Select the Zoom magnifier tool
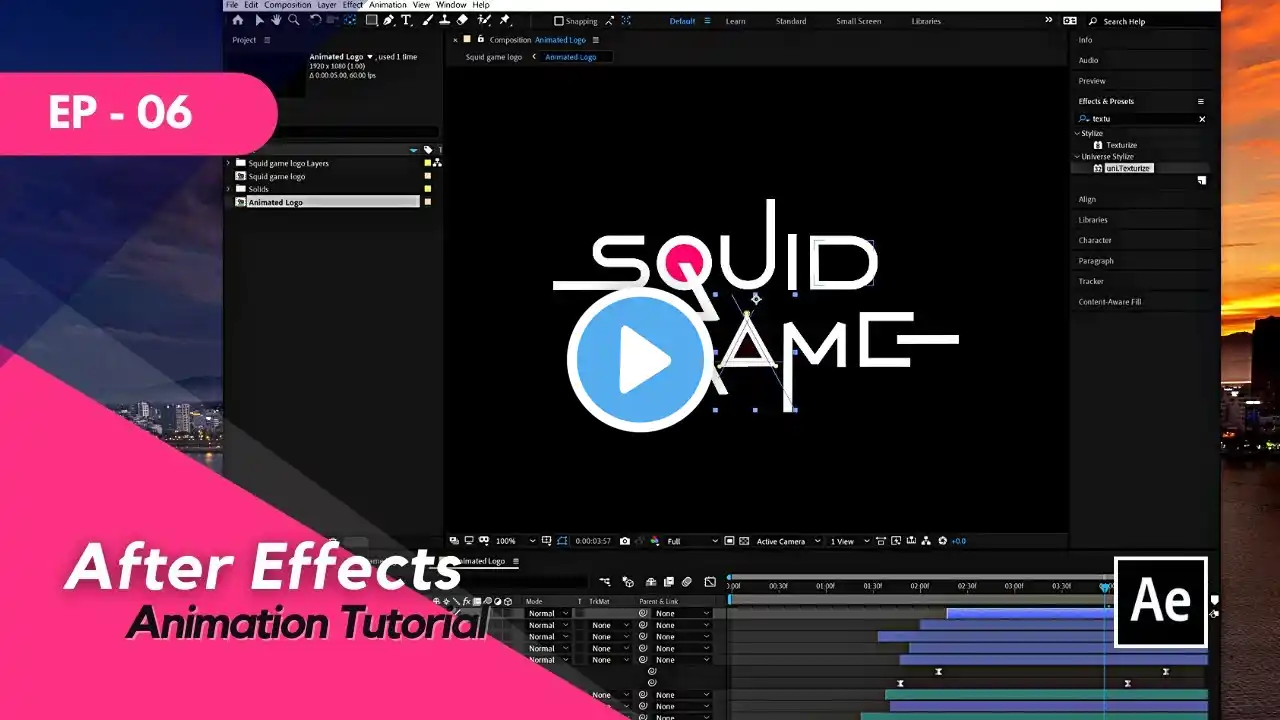Screen dimensions: 1280x720 point(294,20)
